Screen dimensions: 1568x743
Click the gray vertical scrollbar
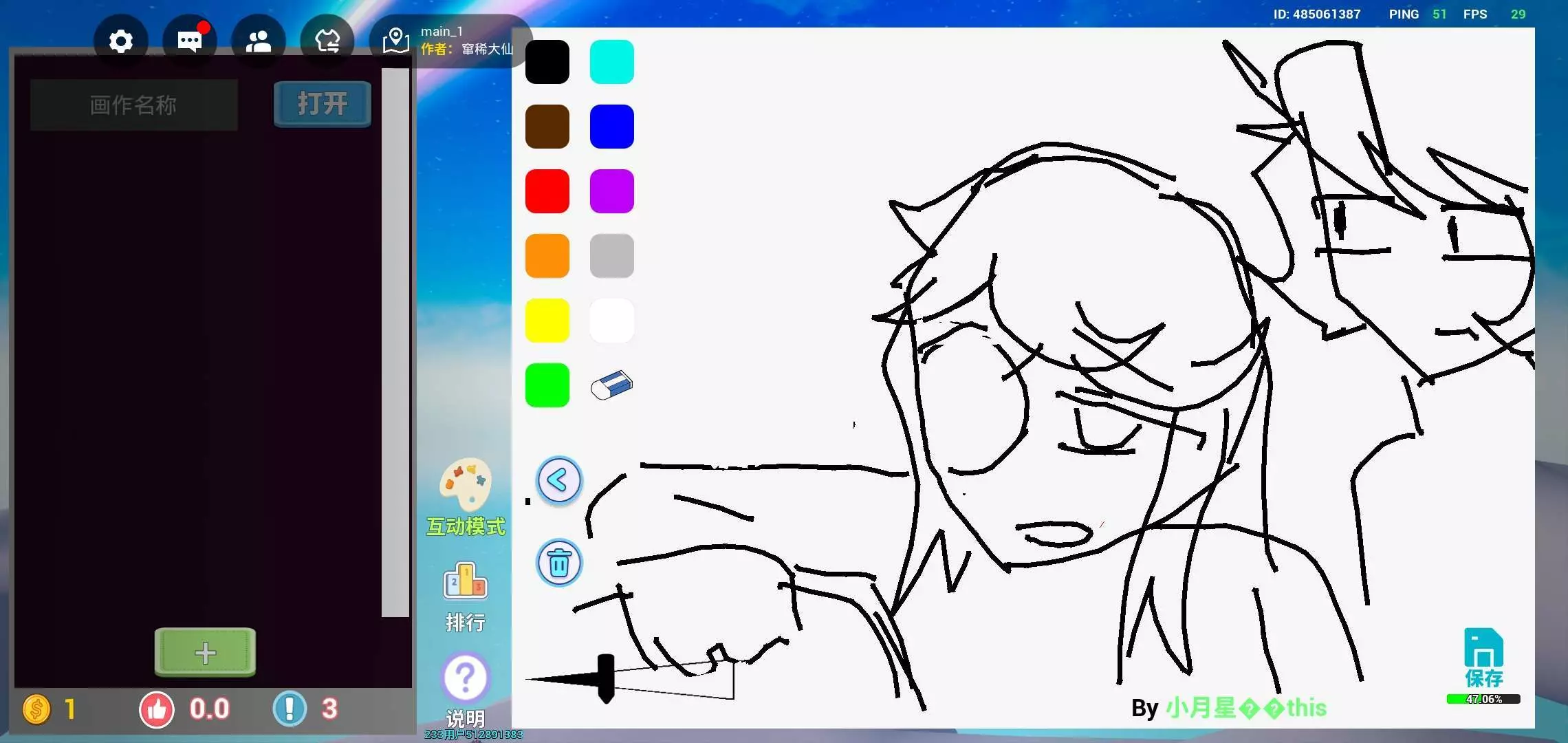point(395,342)
